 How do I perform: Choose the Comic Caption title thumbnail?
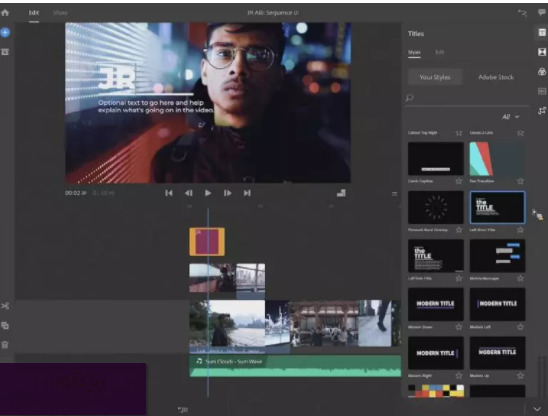point(436,159)
